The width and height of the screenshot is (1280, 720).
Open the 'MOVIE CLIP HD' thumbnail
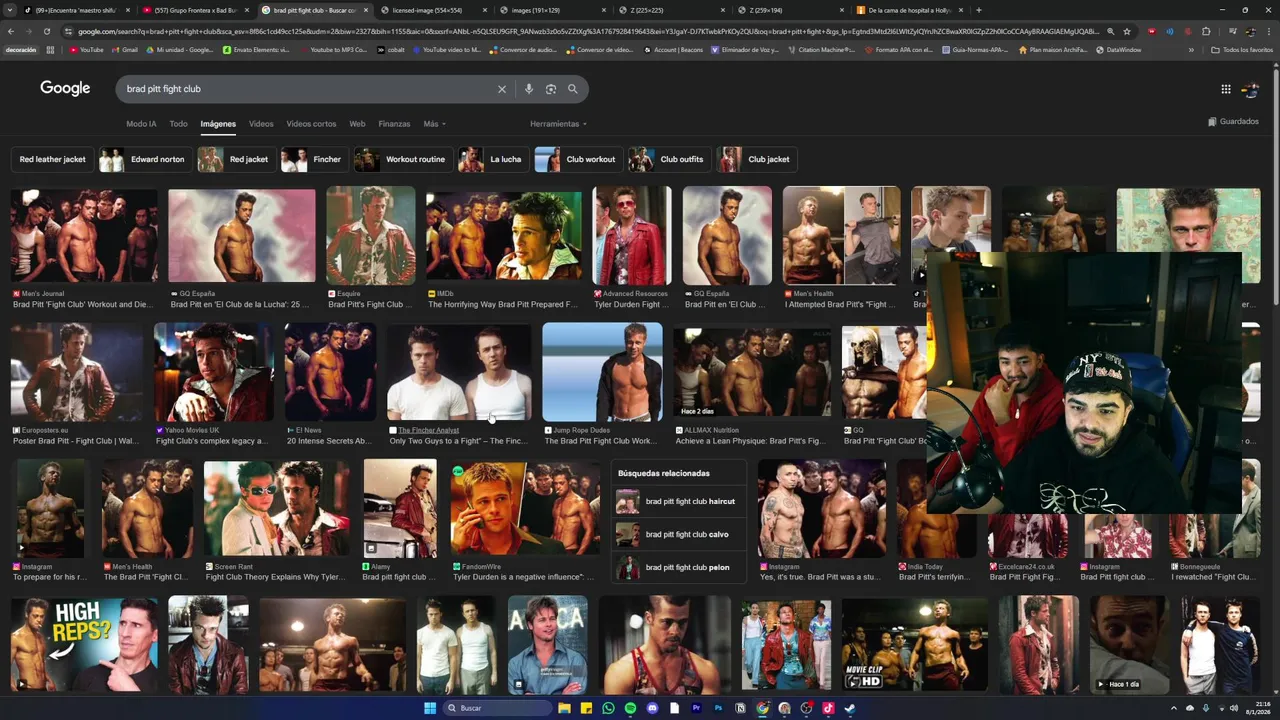pyautogui.click(x=914, y=645)
